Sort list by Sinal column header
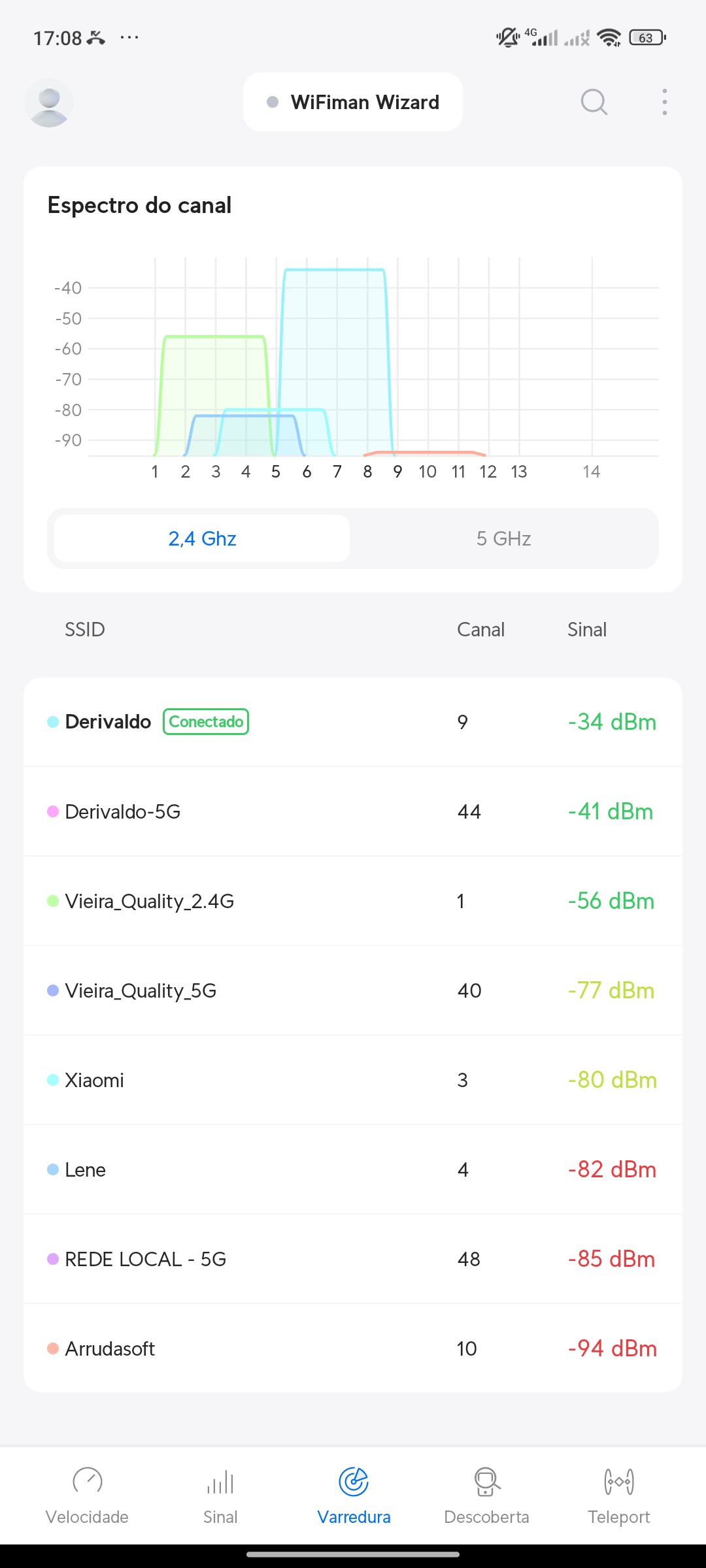 pos(586,629)
